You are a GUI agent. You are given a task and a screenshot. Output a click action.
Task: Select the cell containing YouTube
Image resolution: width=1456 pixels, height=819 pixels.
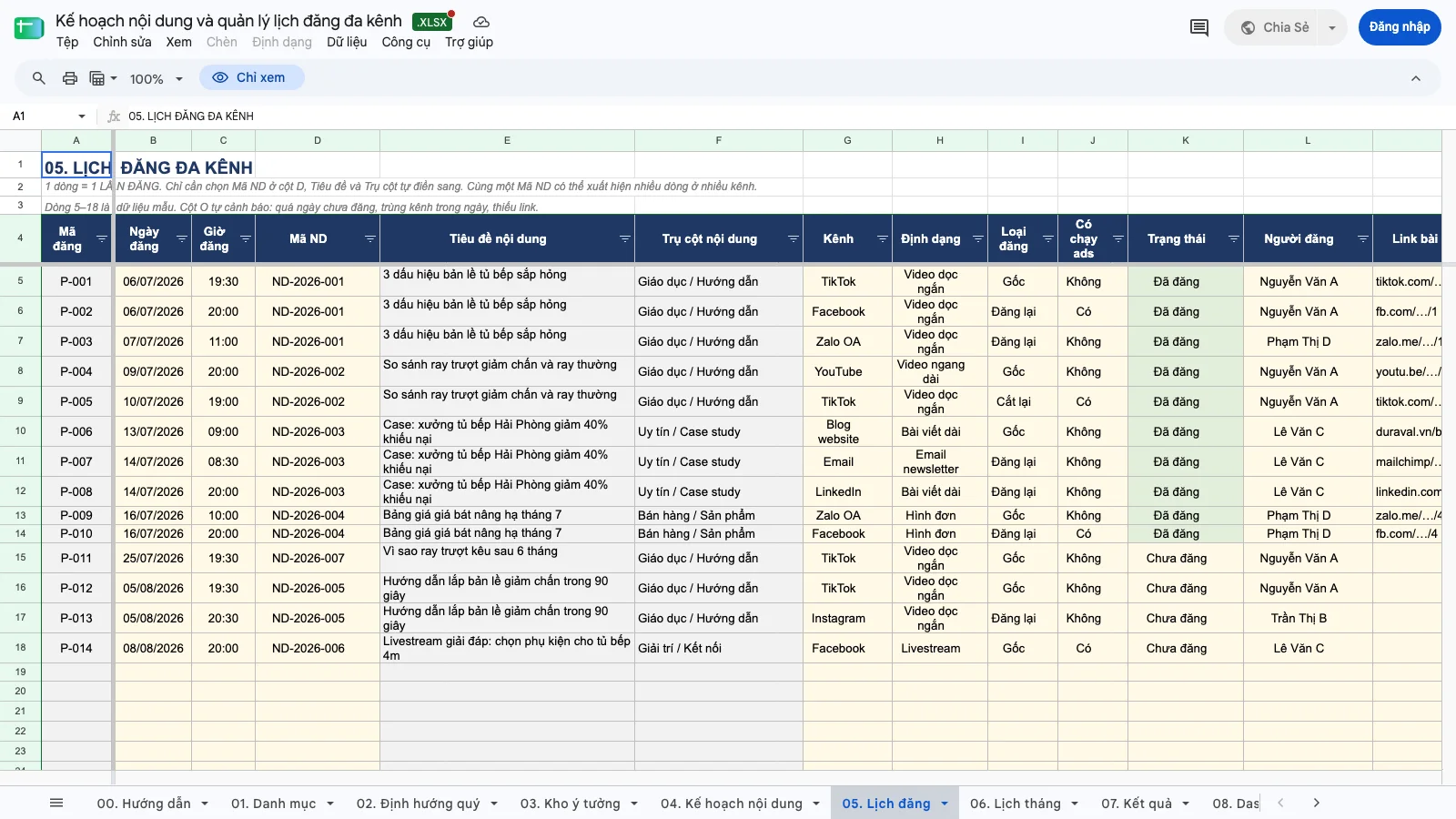pos(847,371)
